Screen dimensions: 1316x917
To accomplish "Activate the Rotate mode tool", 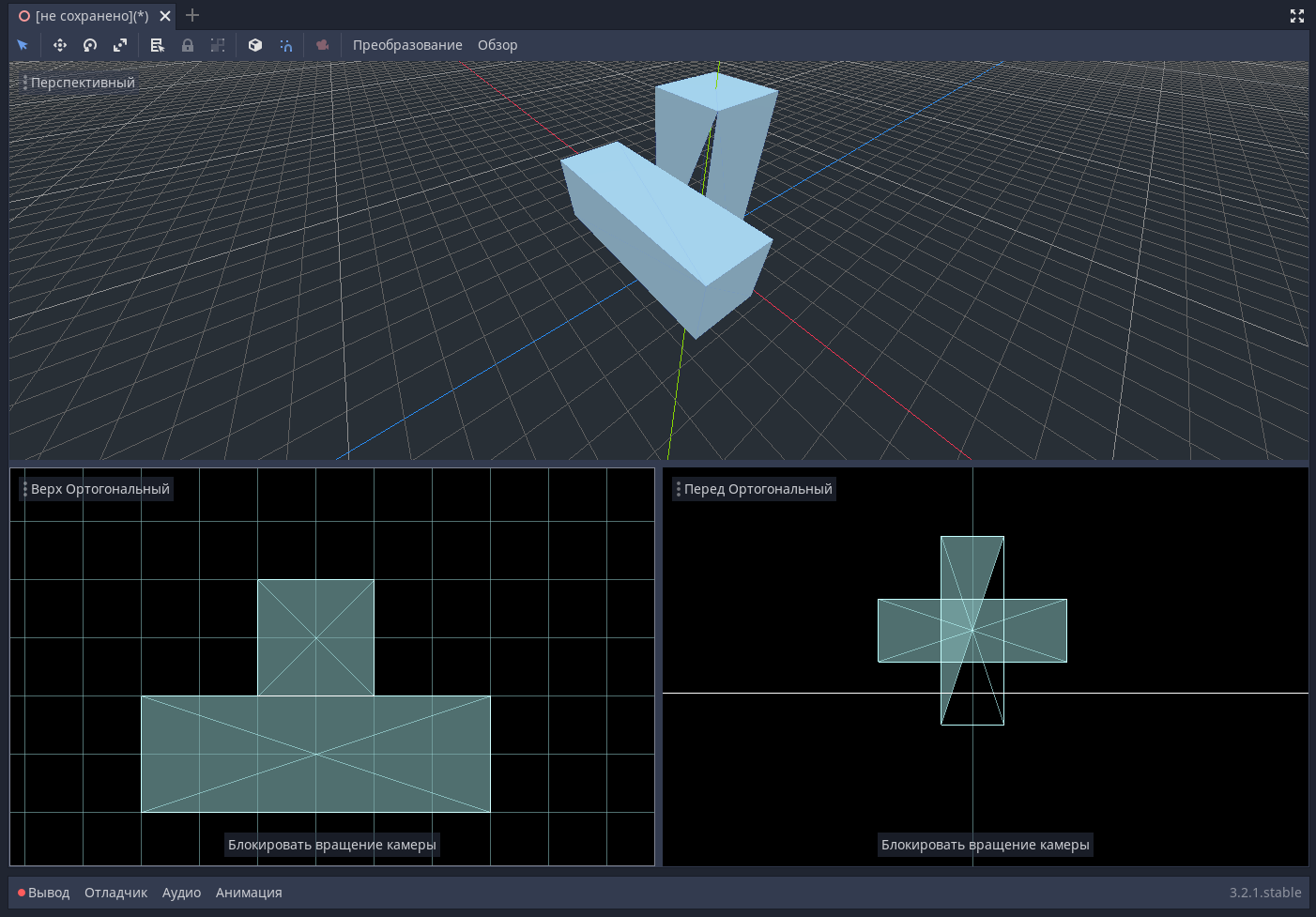I will [90, 45].
